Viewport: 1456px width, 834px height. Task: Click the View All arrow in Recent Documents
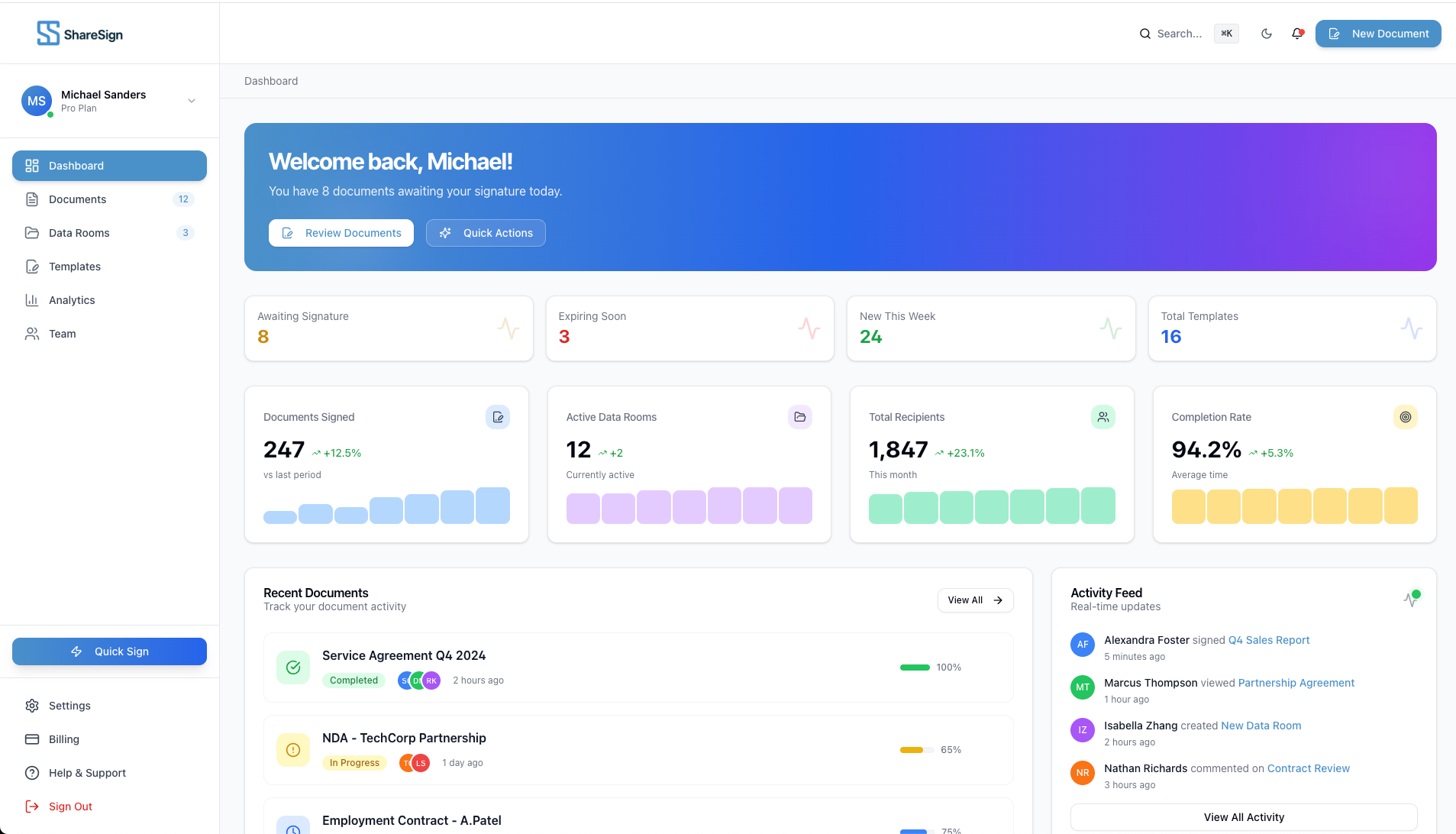click(996, 600)
